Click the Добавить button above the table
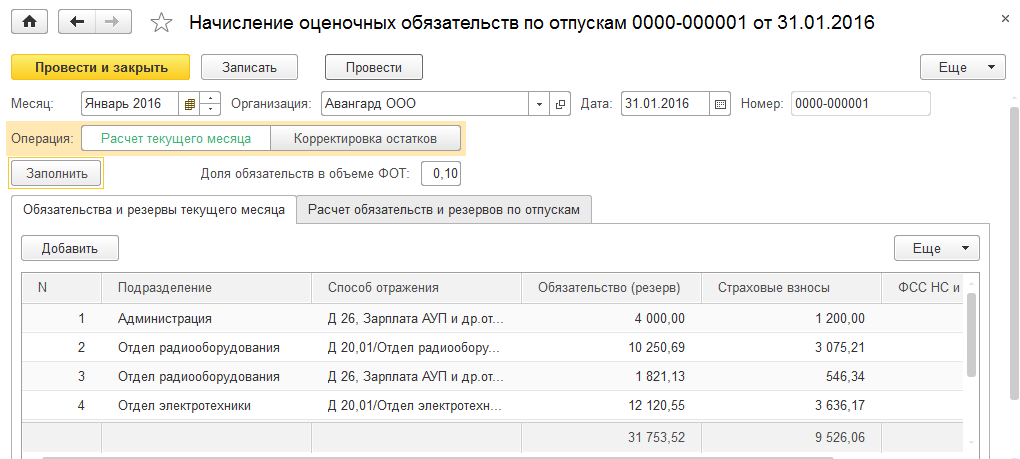The height and width of the screenshot is (459, 1020). tap(70, 248)
